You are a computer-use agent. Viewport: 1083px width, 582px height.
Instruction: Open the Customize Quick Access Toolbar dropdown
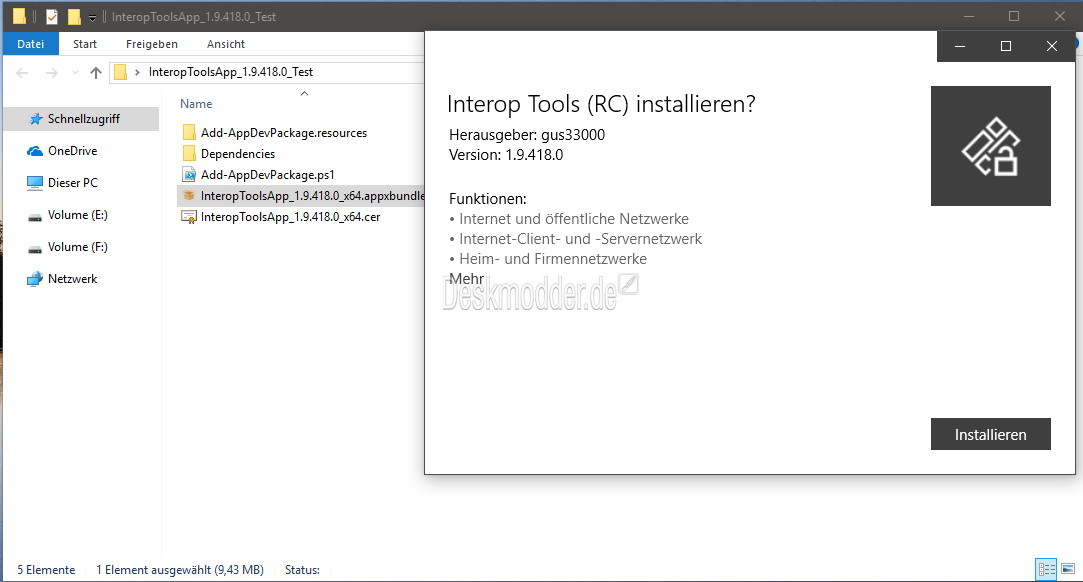pos(92,17)
